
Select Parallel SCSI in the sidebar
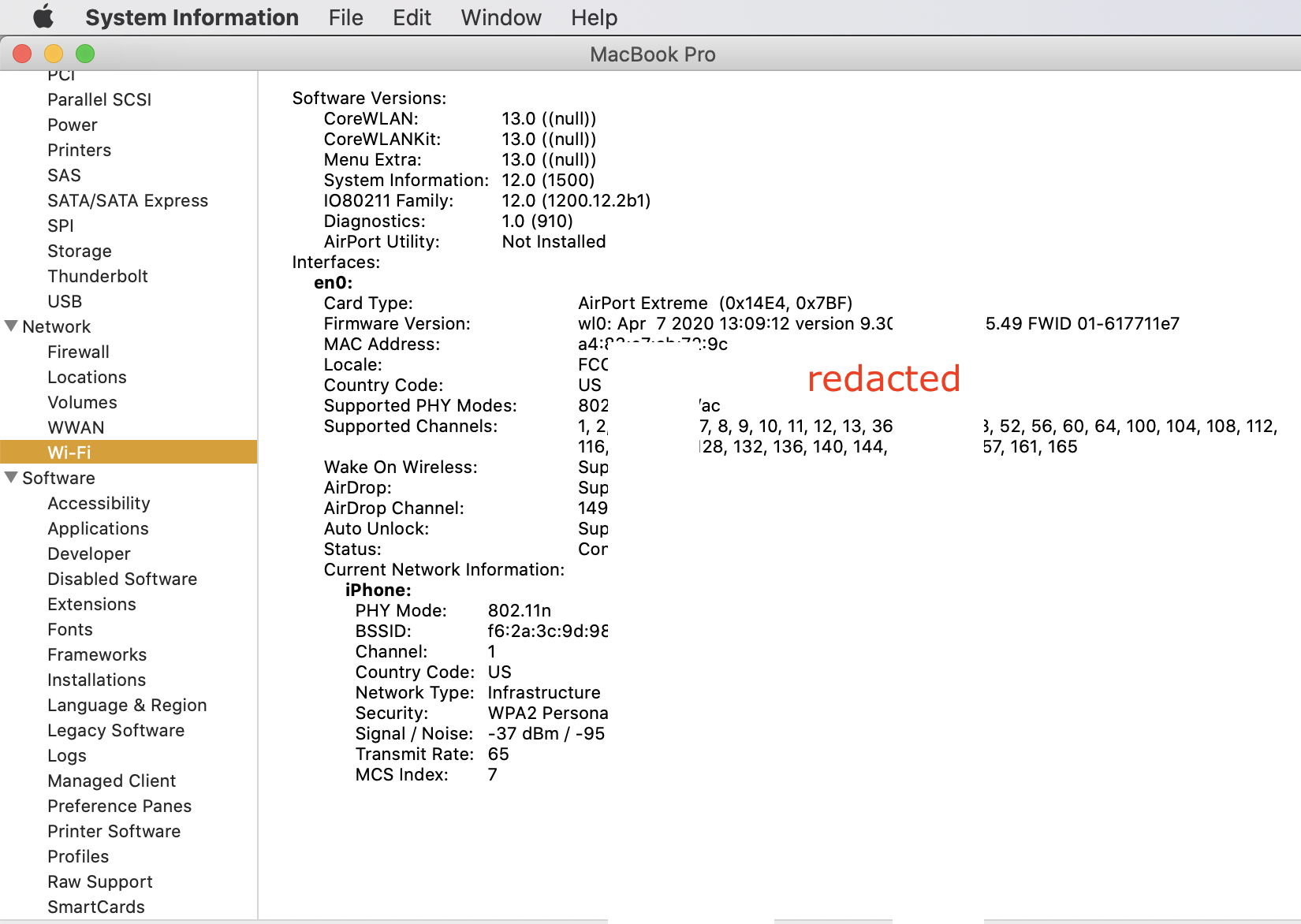click(99, 99)
